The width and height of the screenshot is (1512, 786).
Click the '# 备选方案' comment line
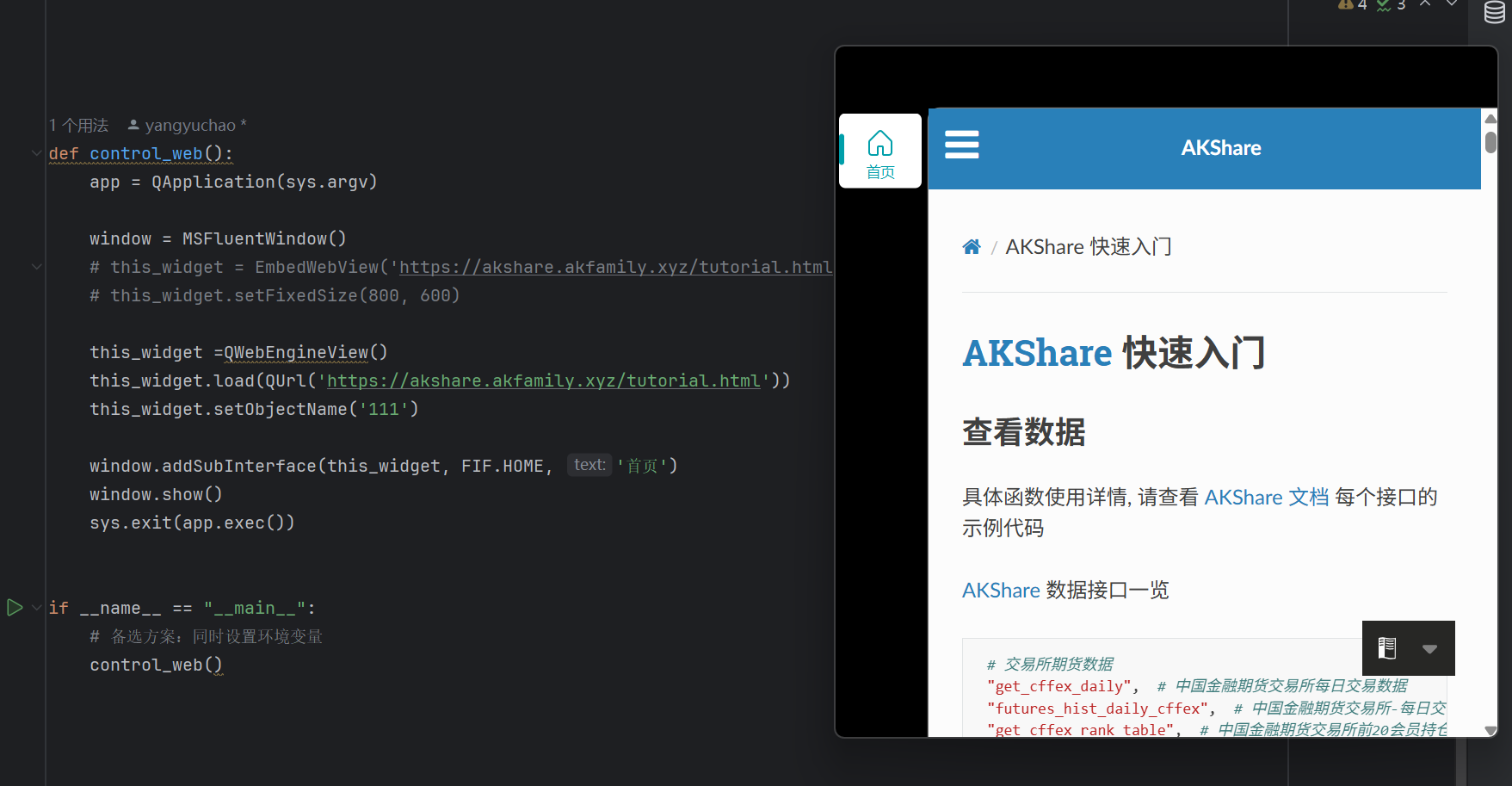[207, 636]
